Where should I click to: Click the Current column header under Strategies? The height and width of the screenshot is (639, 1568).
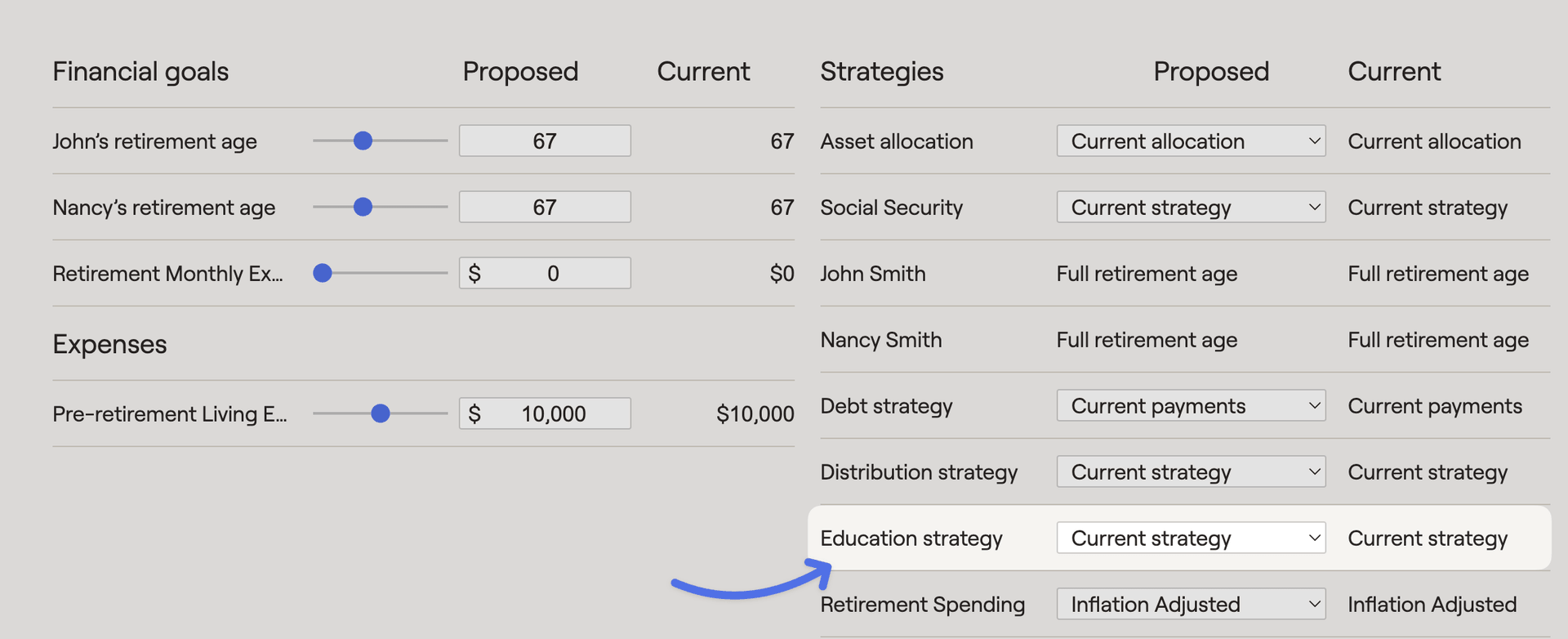pos(1393,71)
